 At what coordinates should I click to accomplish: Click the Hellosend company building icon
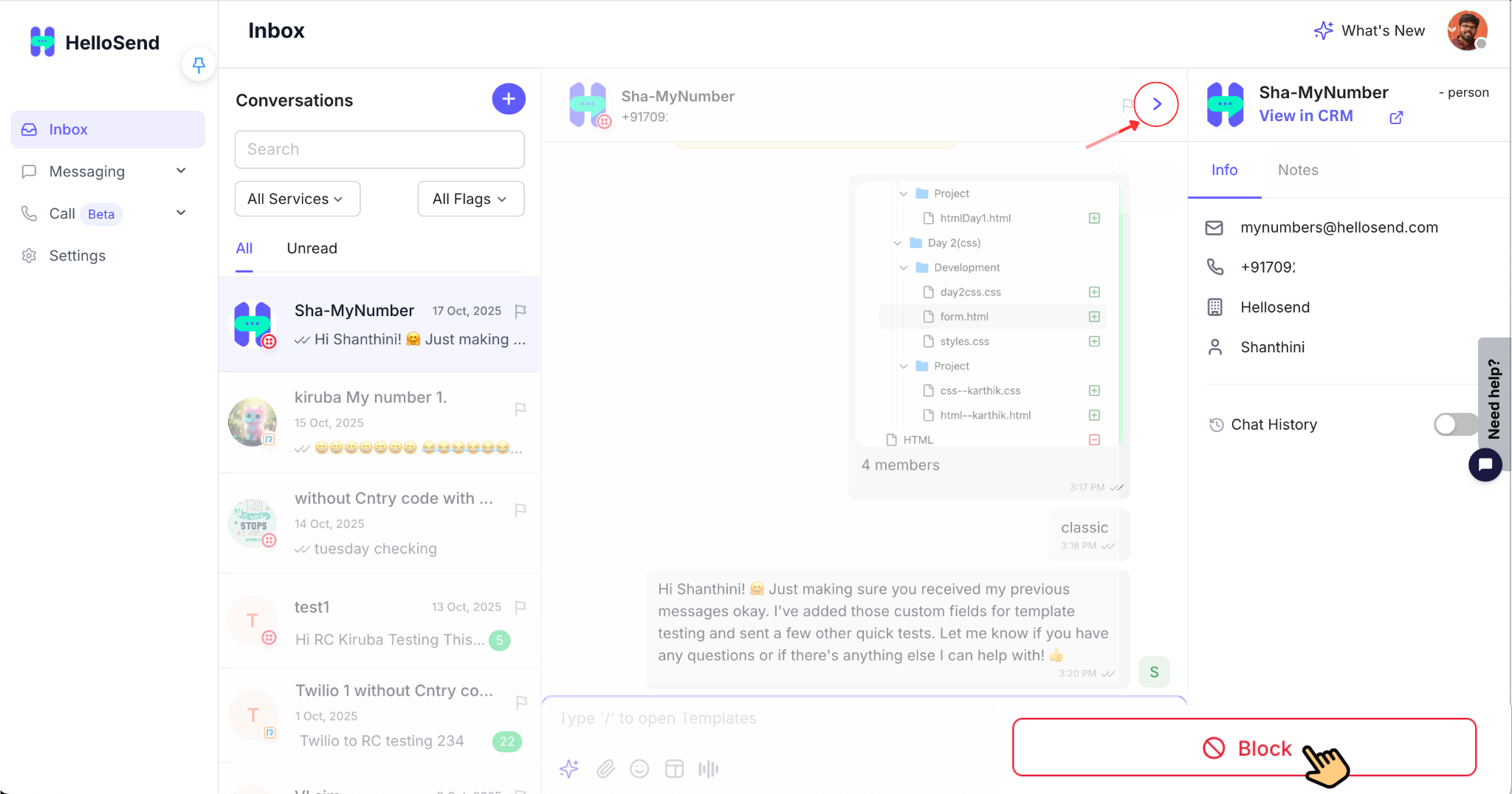pos(1214,307)
